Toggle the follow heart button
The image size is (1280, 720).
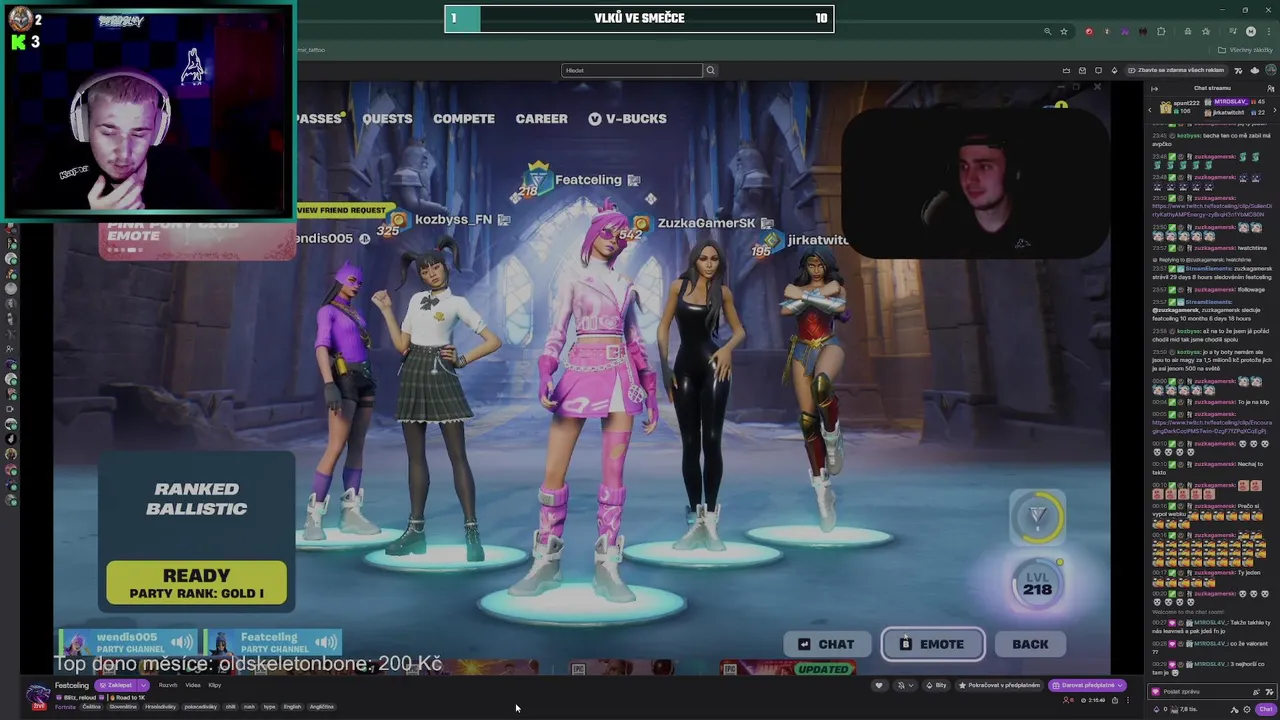tap(879, 685)
